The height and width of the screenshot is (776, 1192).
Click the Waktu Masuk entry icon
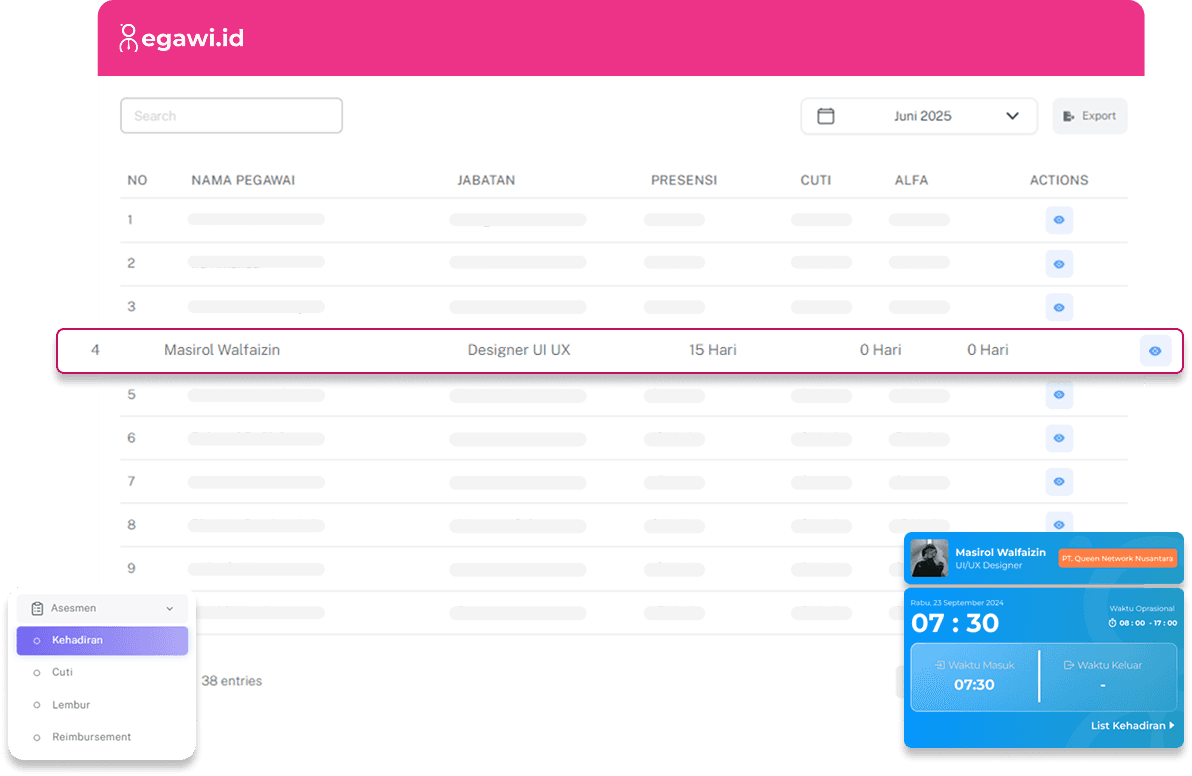[940, 665]
